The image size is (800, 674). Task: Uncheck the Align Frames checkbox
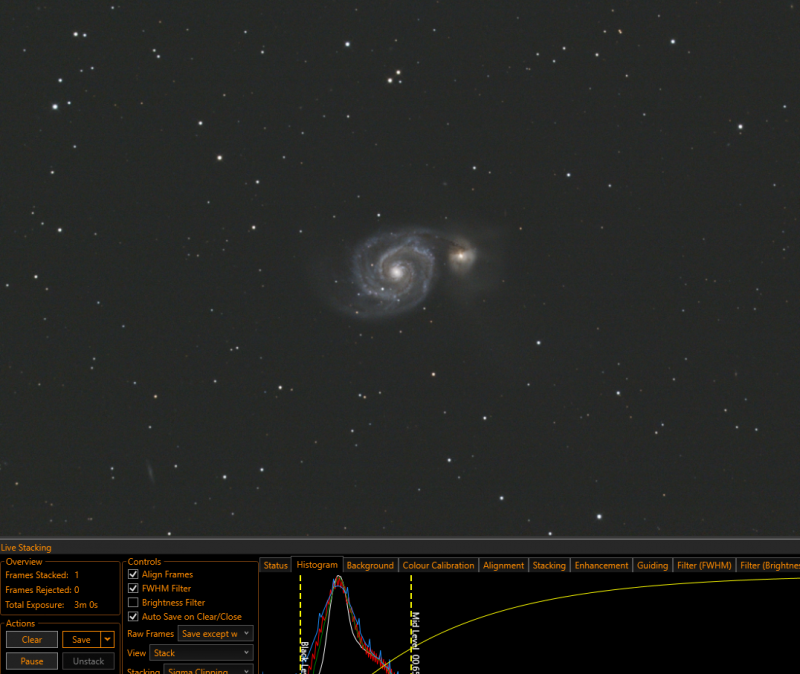(x=133, y=575)
